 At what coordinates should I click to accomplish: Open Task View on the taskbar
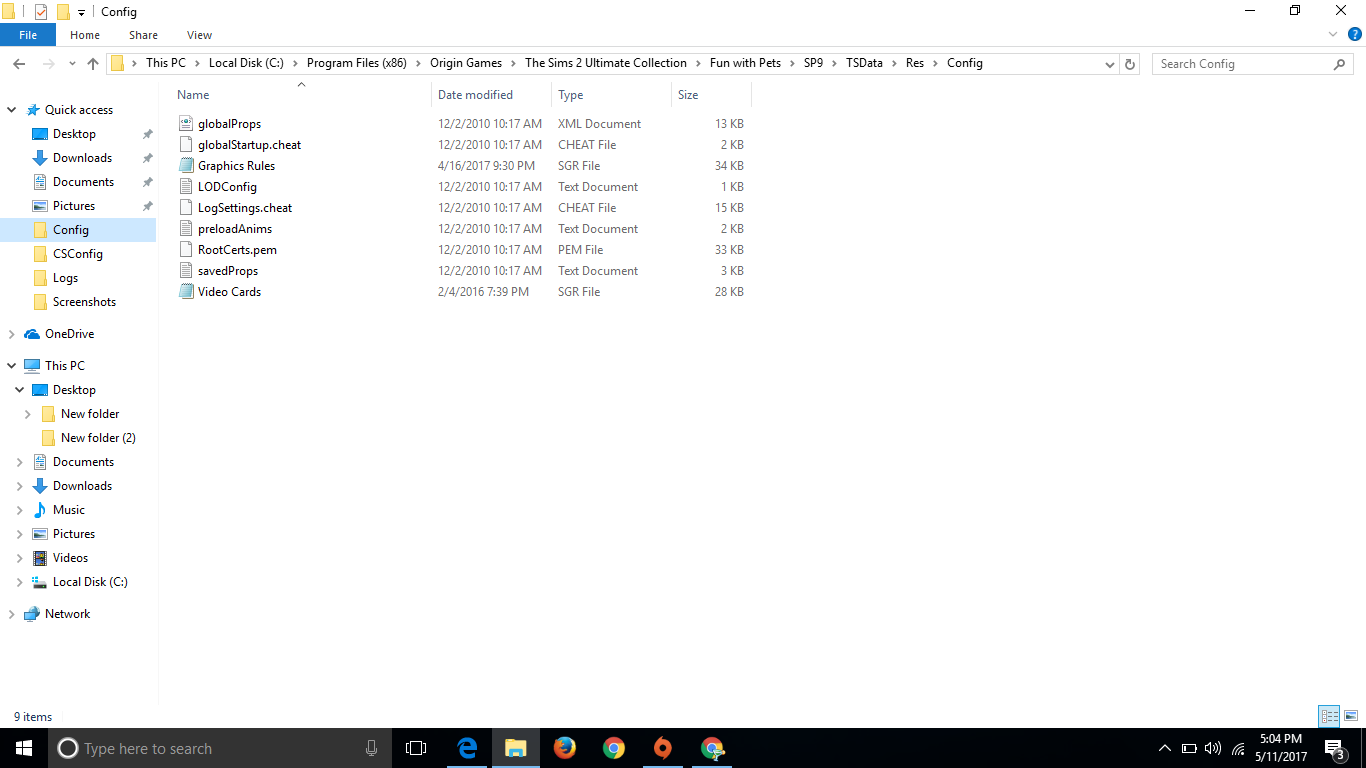pos(416,748)
